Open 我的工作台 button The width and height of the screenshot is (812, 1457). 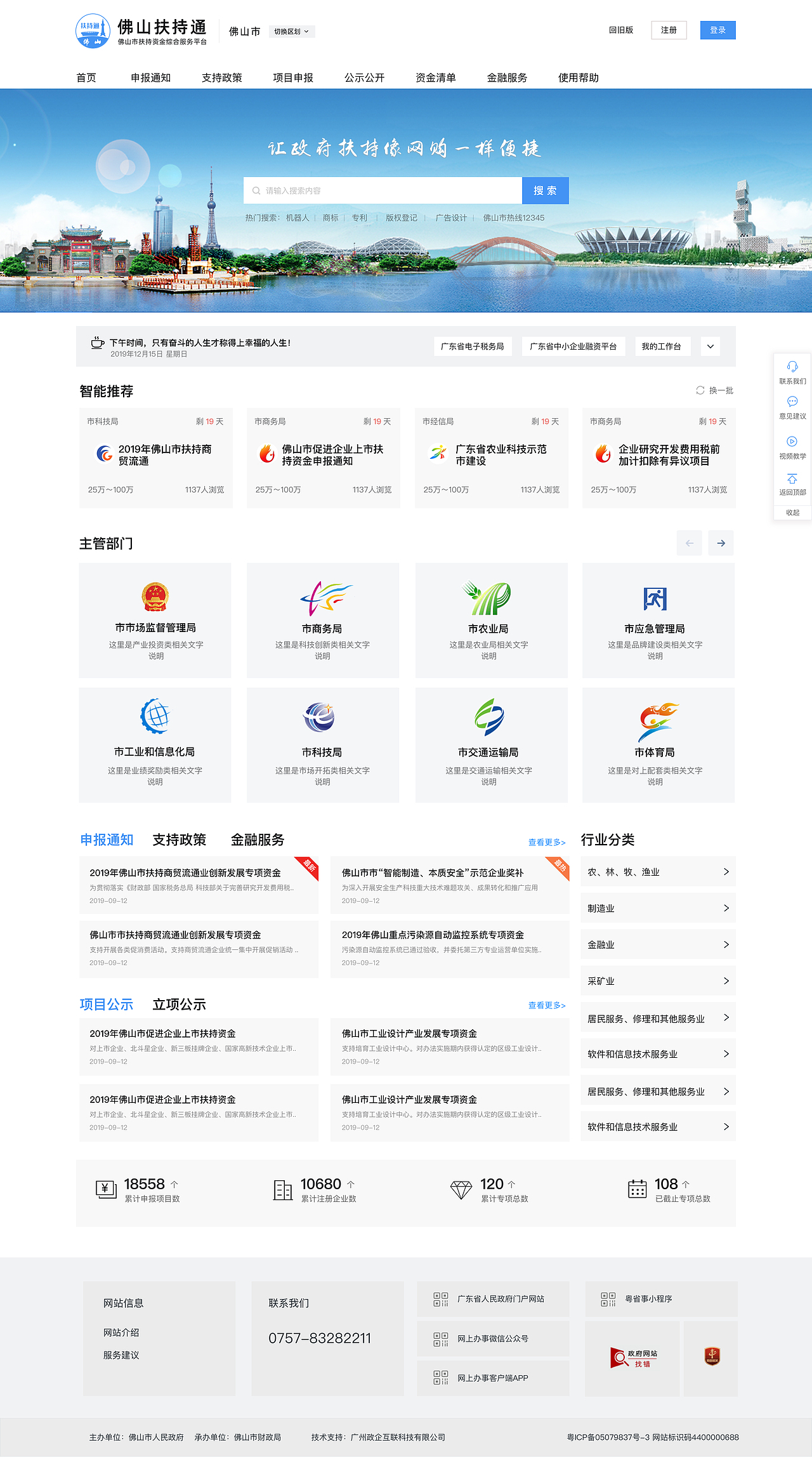662,346
